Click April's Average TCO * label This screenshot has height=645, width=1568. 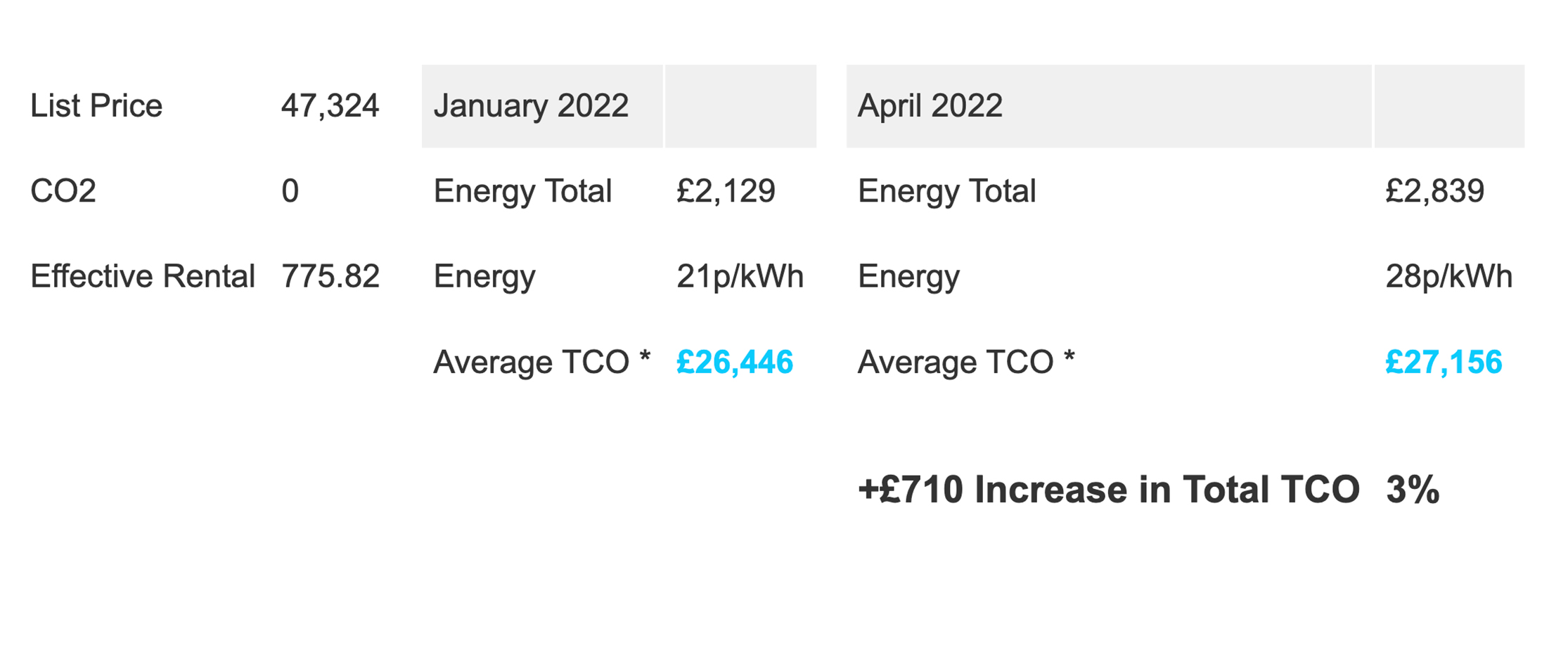[966, 363]
